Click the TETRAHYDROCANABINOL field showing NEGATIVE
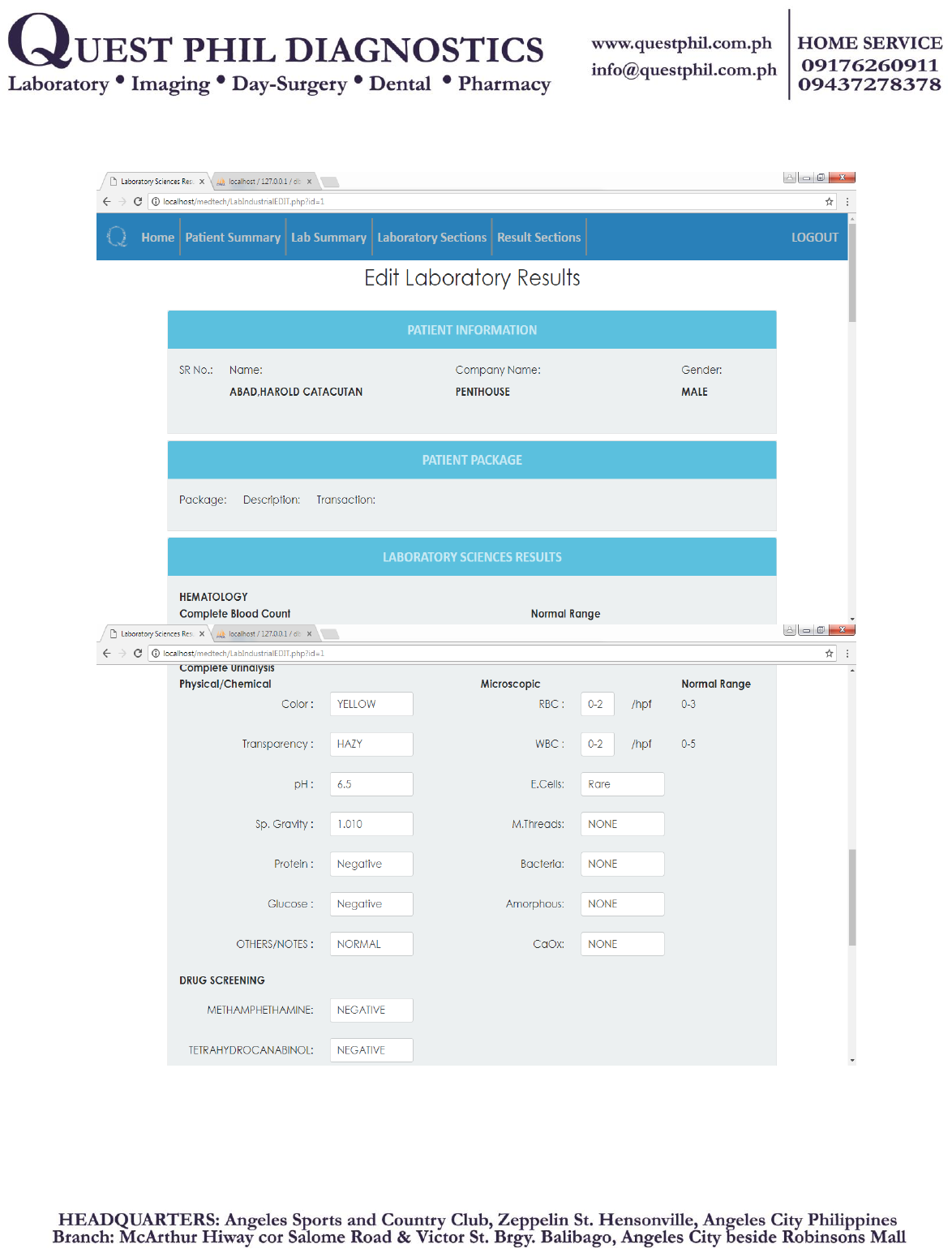Screen dimensions: 952x1257 [371, 1050]
